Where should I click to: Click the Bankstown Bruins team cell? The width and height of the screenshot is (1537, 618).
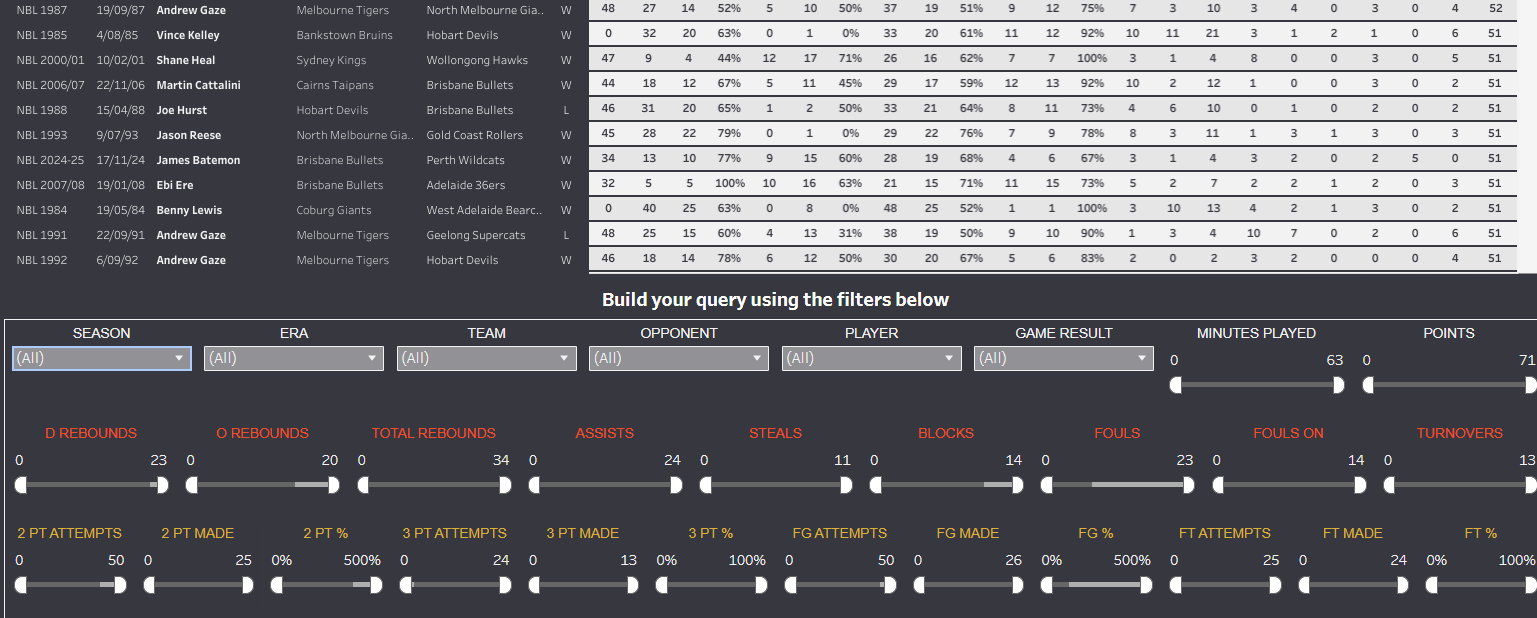click(345, 35)
